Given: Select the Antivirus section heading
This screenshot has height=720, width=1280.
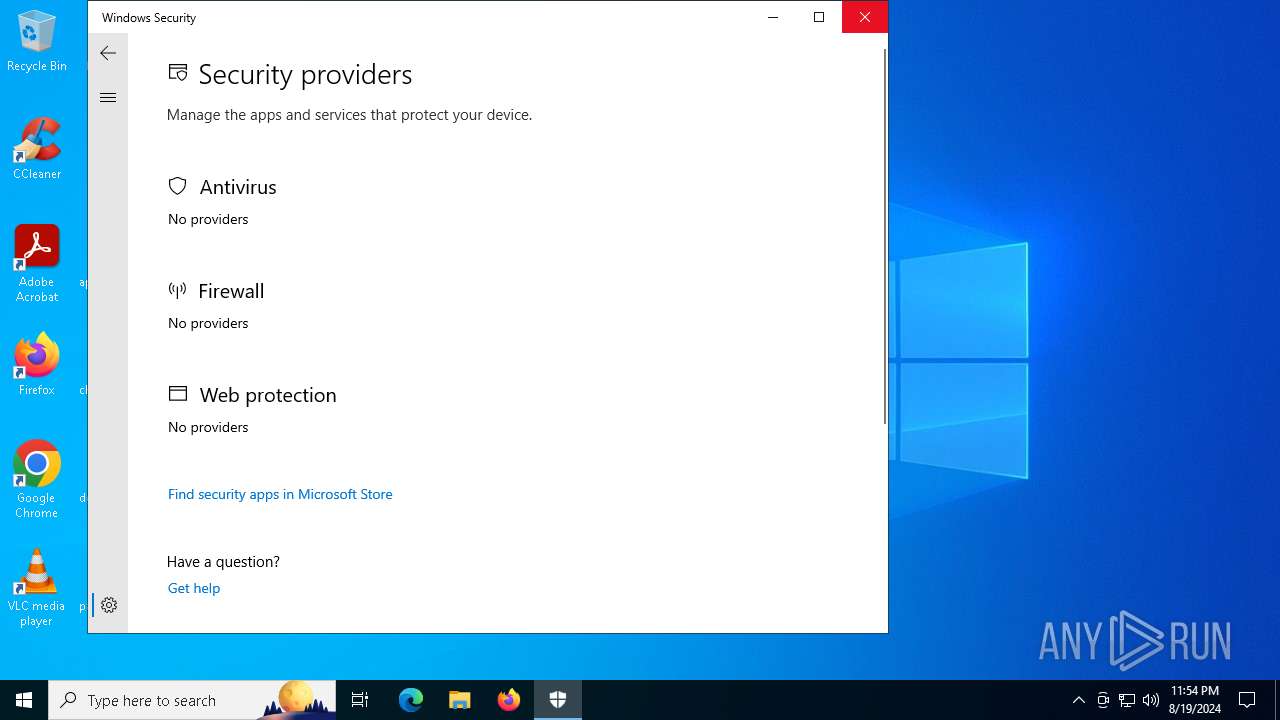Looking at the screenshot, I should (x=238, y=187).
